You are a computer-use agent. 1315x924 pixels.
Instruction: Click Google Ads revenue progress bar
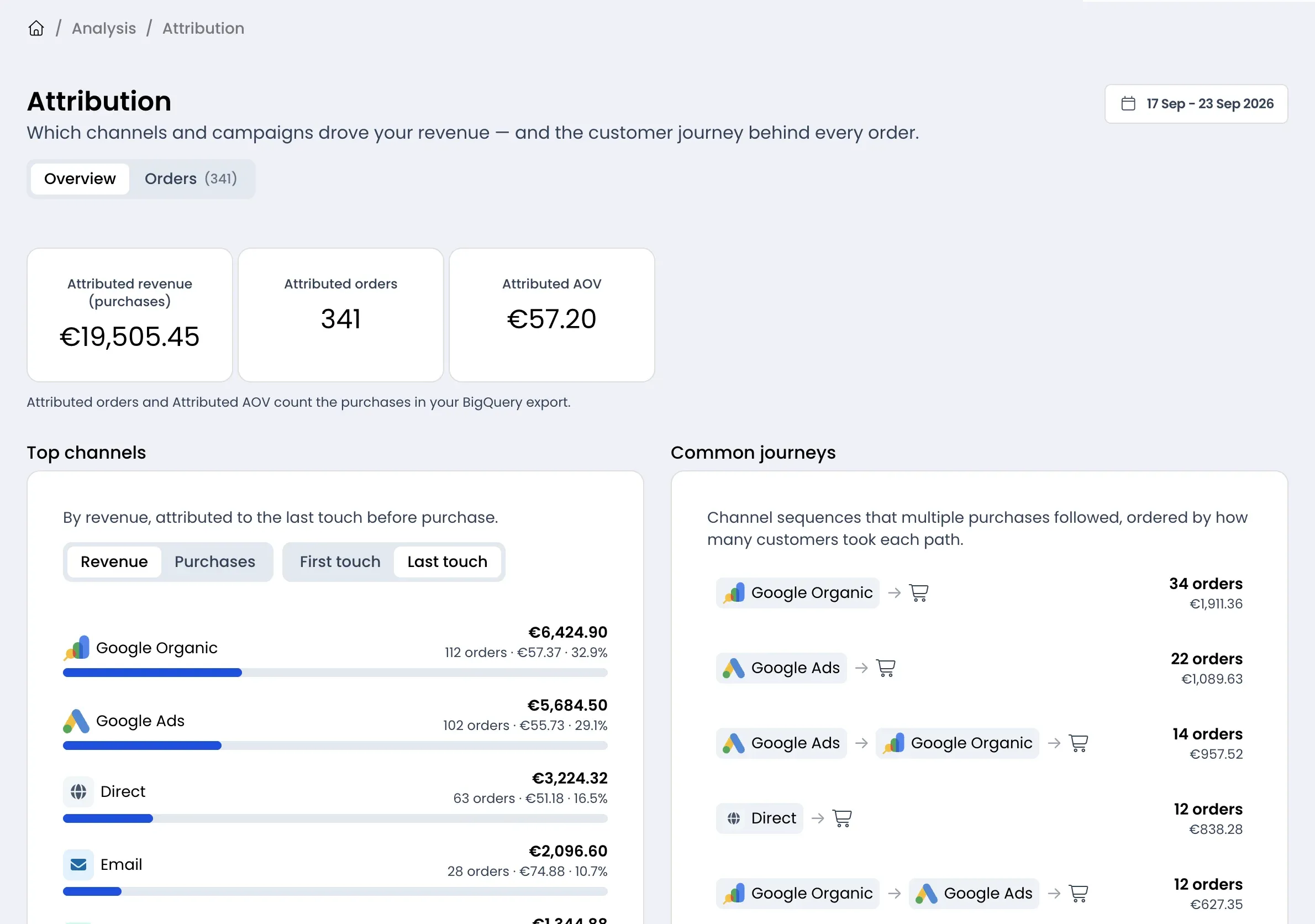pyautogui.click(x=335, y=746)
